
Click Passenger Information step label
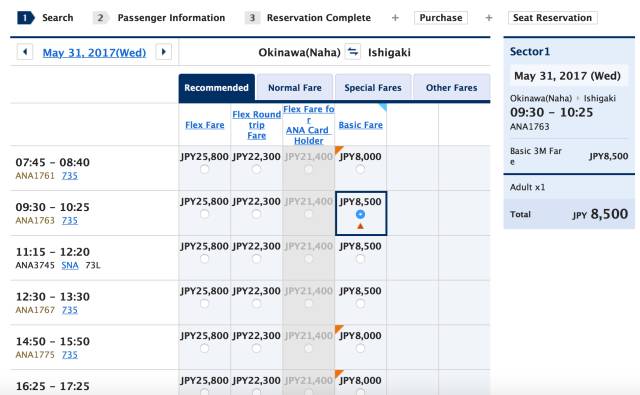(171, 18)
